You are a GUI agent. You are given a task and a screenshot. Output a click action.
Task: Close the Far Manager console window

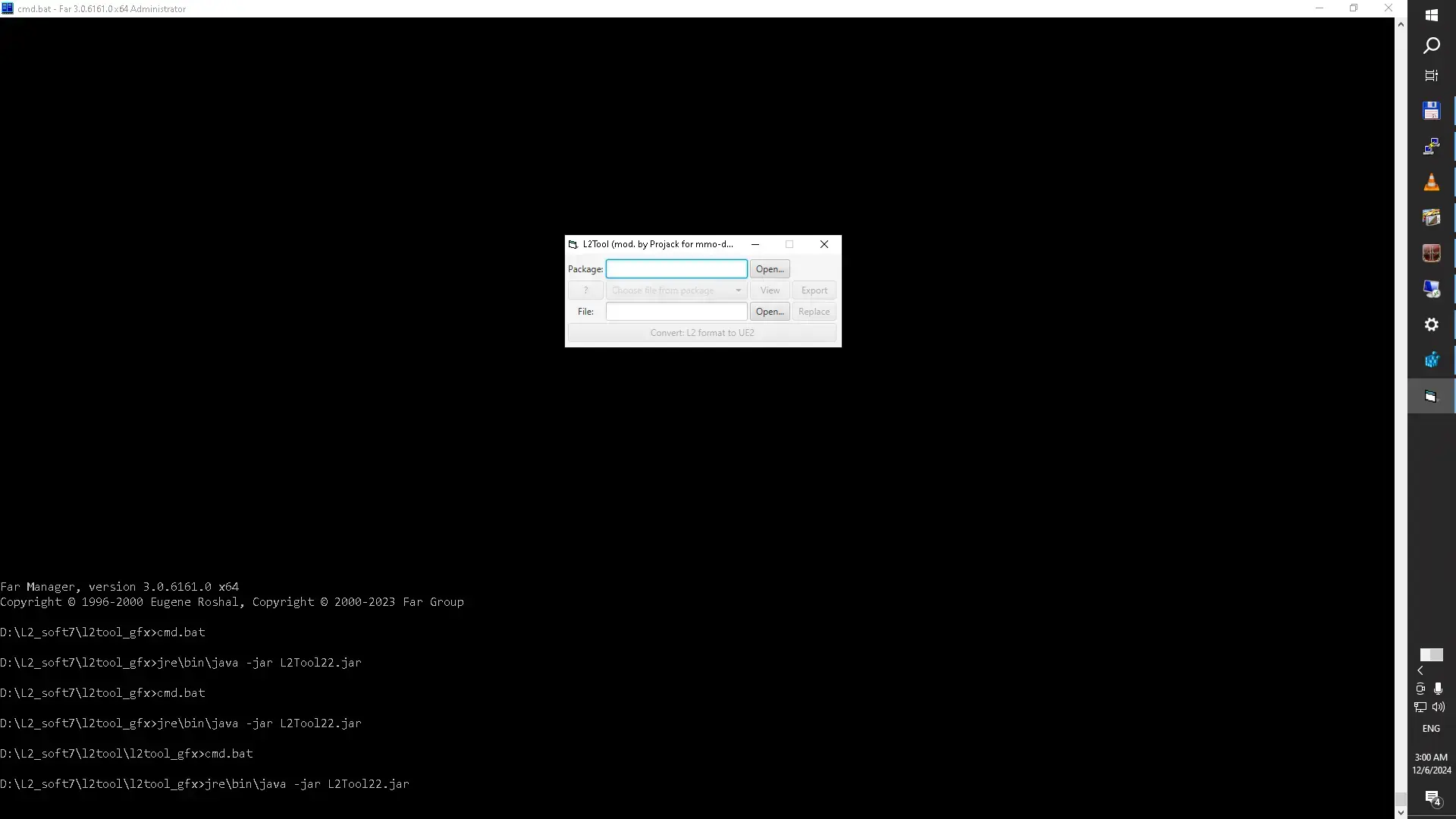[1389, 8]
